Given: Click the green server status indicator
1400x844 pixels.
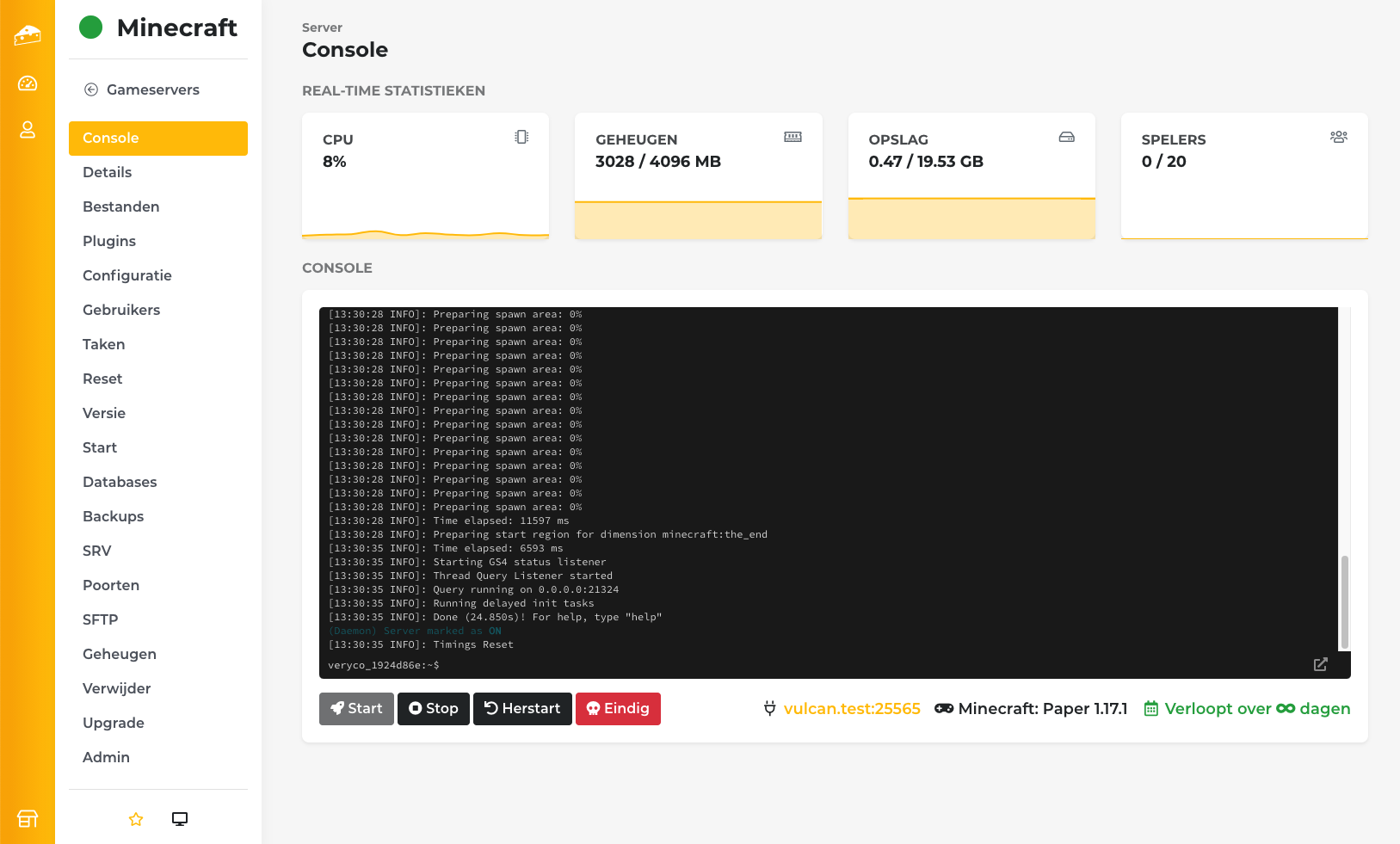Looking at the screenshot, I should pos(91,28).
